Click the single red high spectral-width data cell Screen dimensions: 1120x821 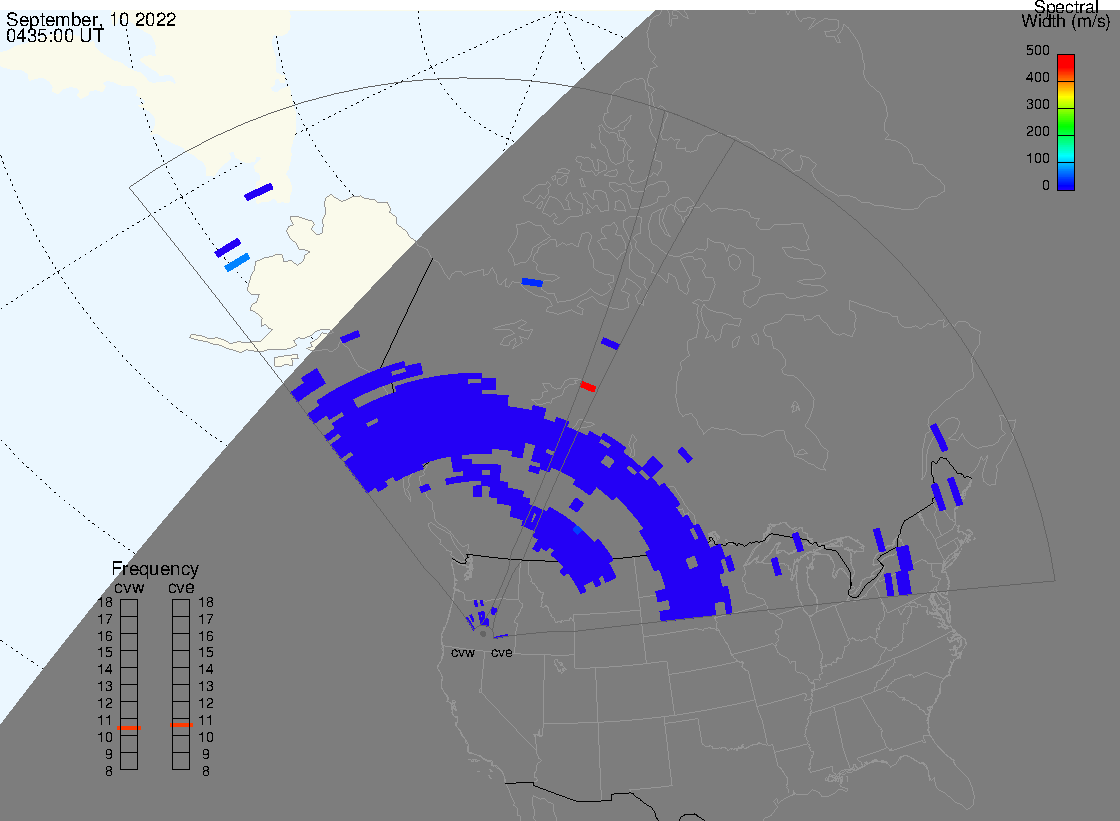pyautogui.click(x=588, y=387)
